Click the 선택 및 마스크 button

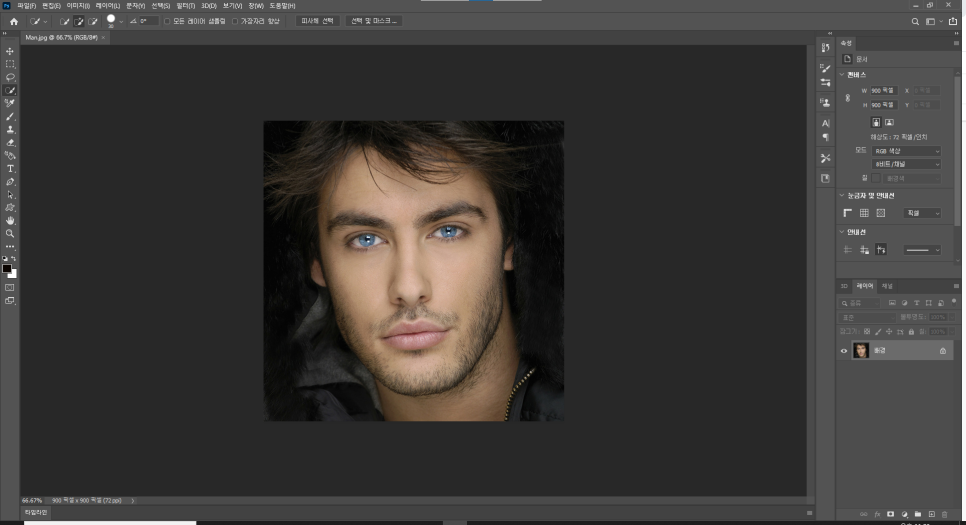374,21
